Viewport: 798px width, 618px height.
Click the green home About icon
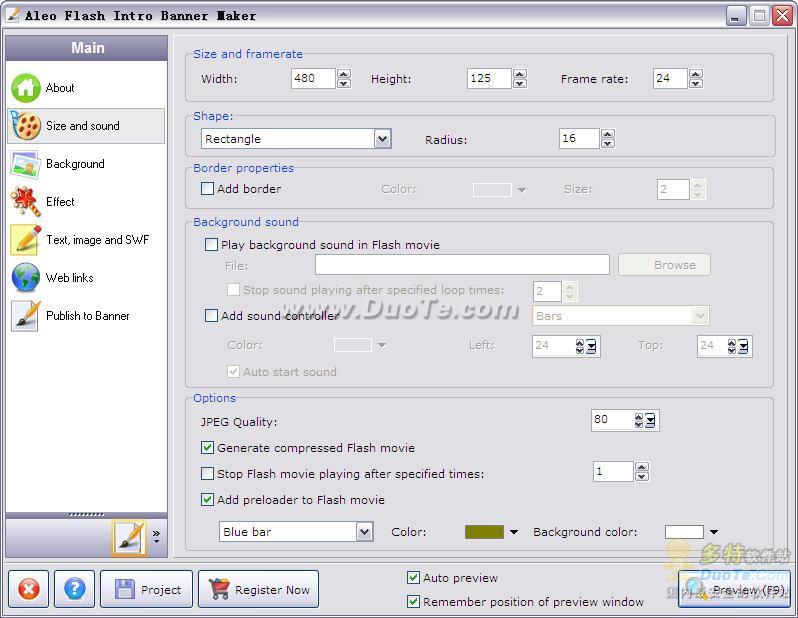(25, 88)
